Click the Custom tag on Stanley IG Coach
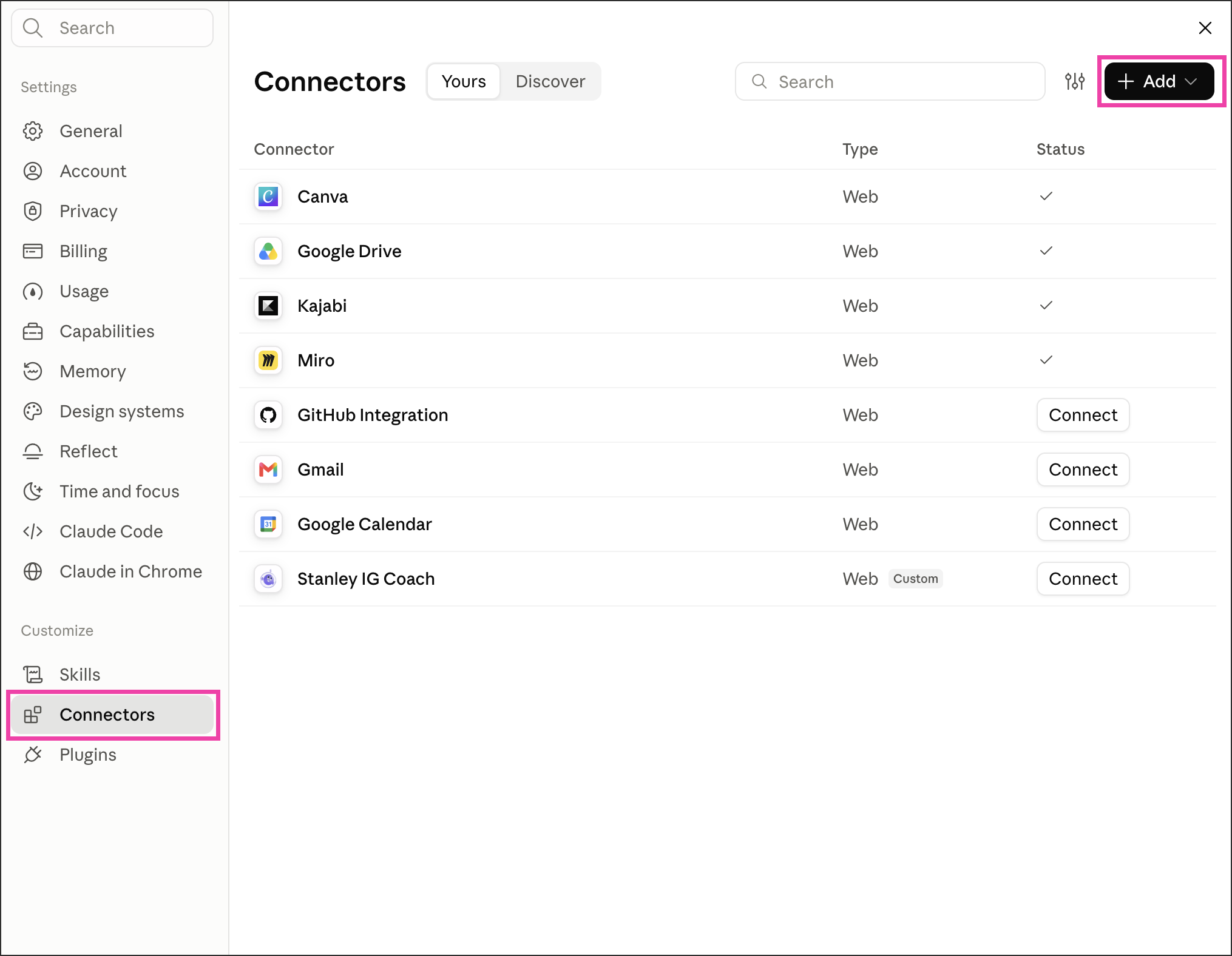This screenshot has width=1232, height=956. pos(915,579)
